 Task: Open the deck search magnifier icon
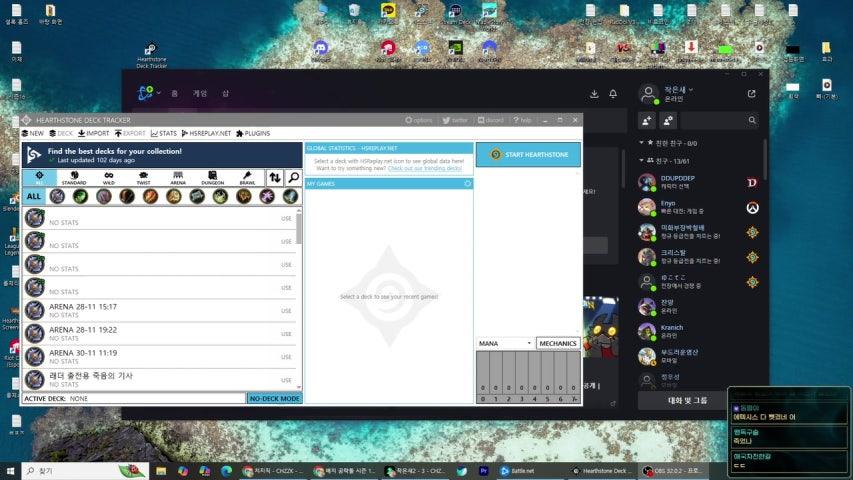tap(293, 178)
